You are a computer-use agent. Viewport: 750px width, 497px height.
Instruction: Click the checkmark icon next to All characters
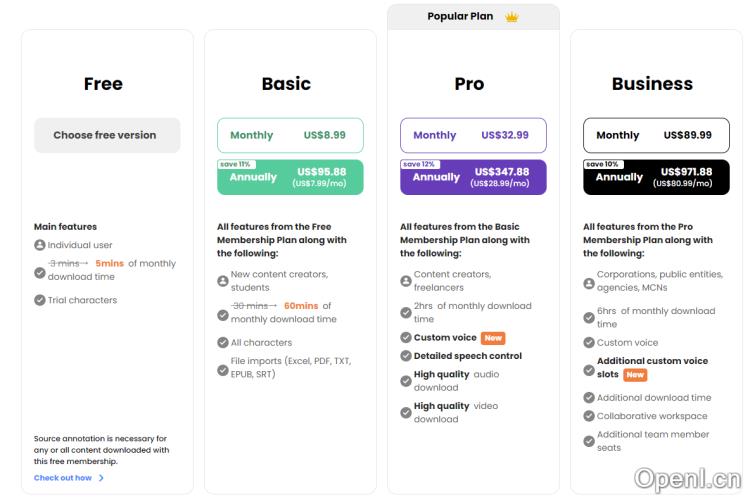223,343
